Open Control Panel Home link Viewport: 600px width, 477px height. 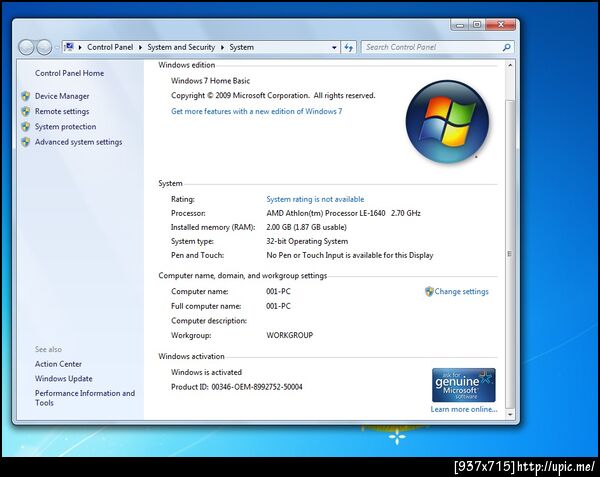pos(69,73)
